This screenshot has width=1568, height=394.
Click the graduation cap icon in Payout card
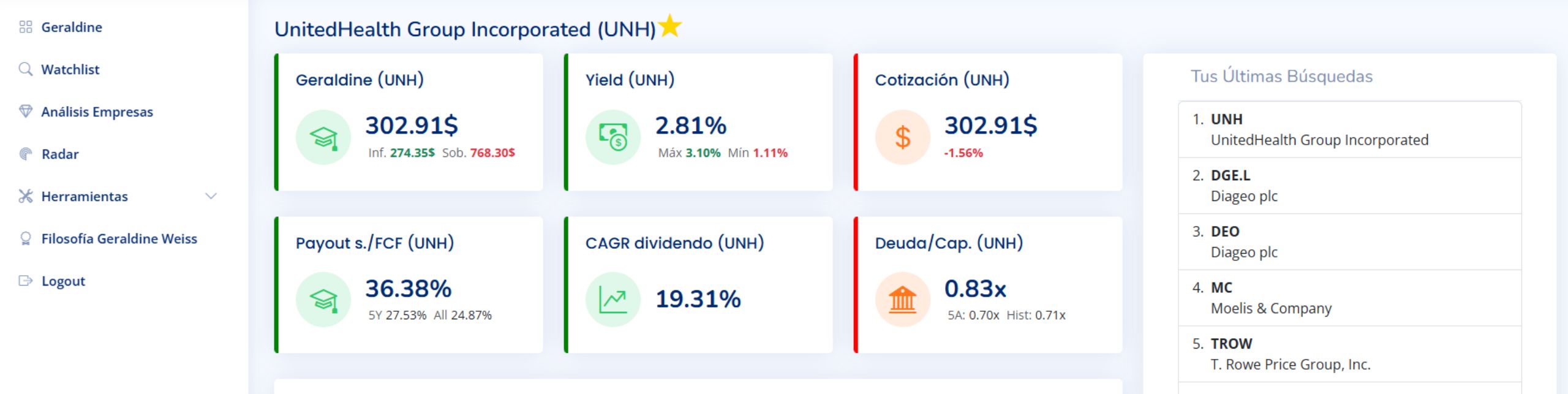[x=323, y=300]
